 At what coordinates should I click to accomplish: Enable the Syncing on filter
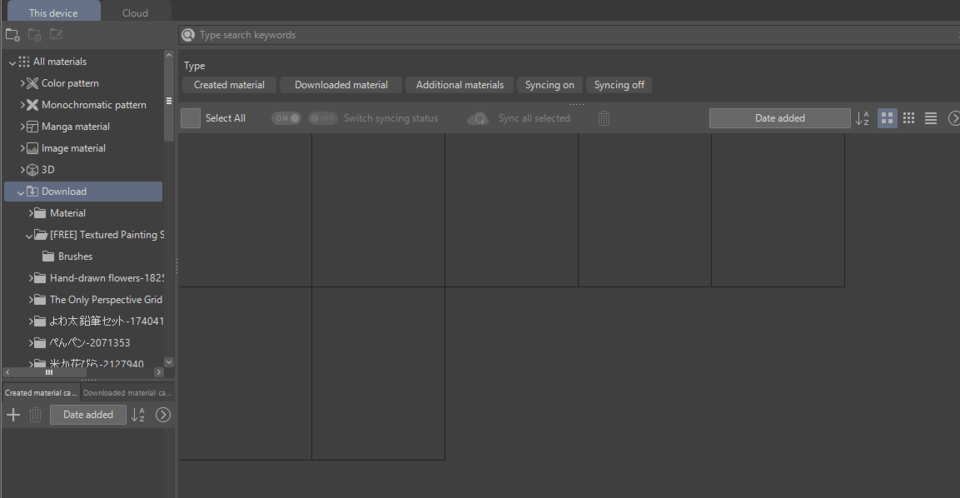click(x=549, y=85)
